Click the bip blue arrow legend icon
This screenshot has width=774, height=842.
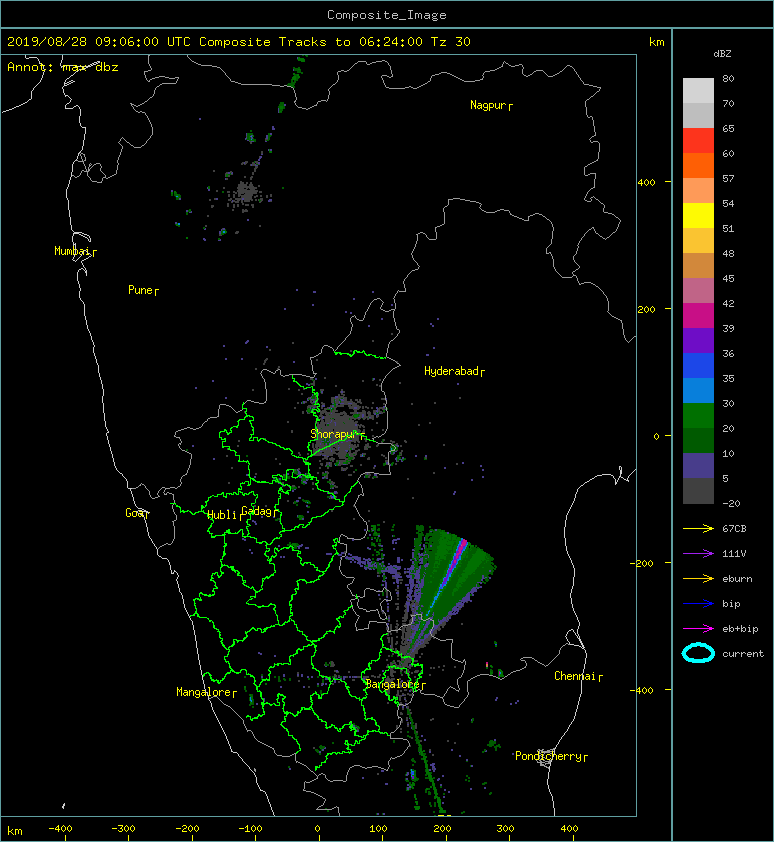(698, 604)
